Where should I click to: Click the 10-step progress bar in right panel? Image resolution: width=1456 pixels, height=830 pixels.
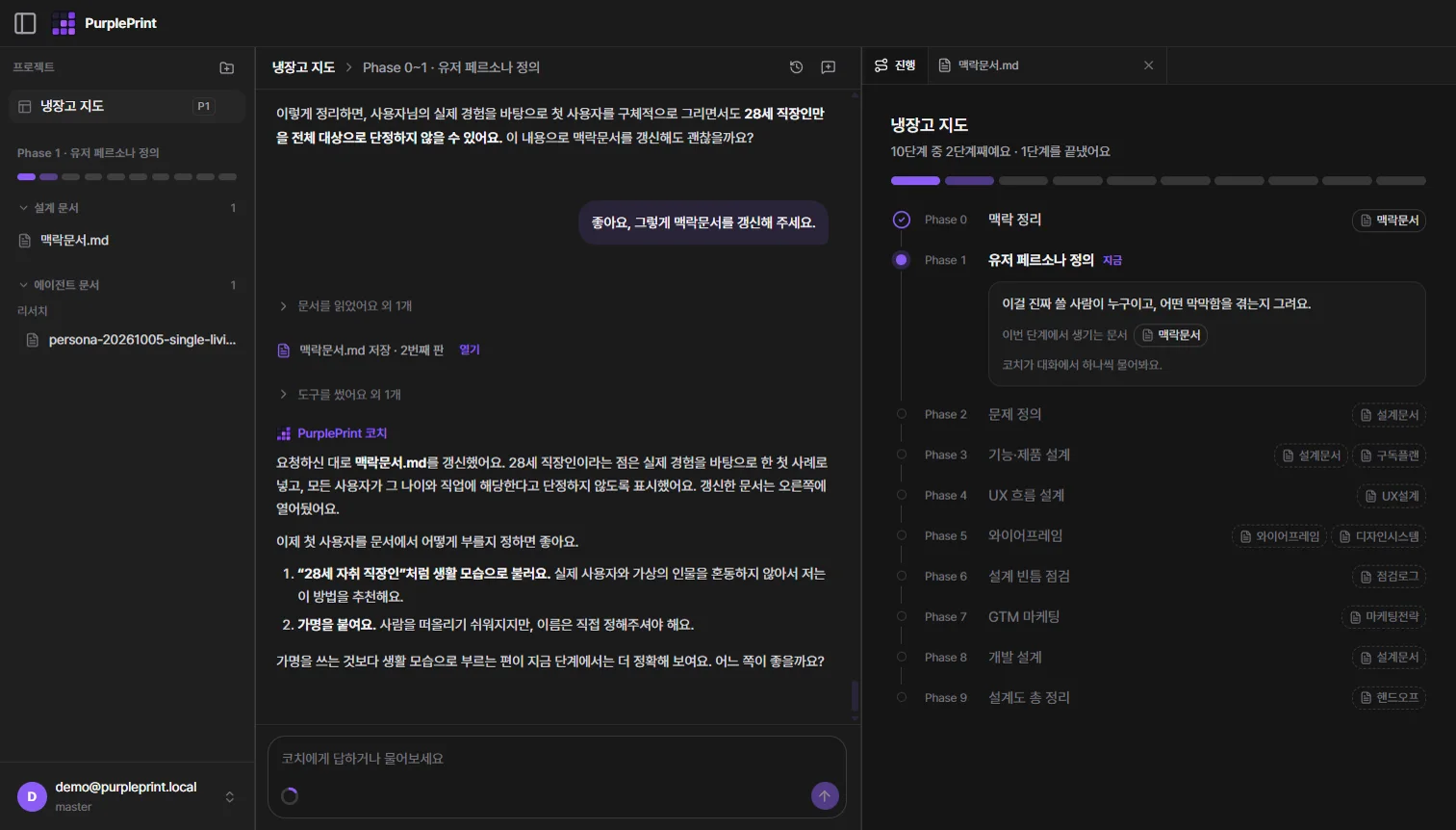[1159, 181]
